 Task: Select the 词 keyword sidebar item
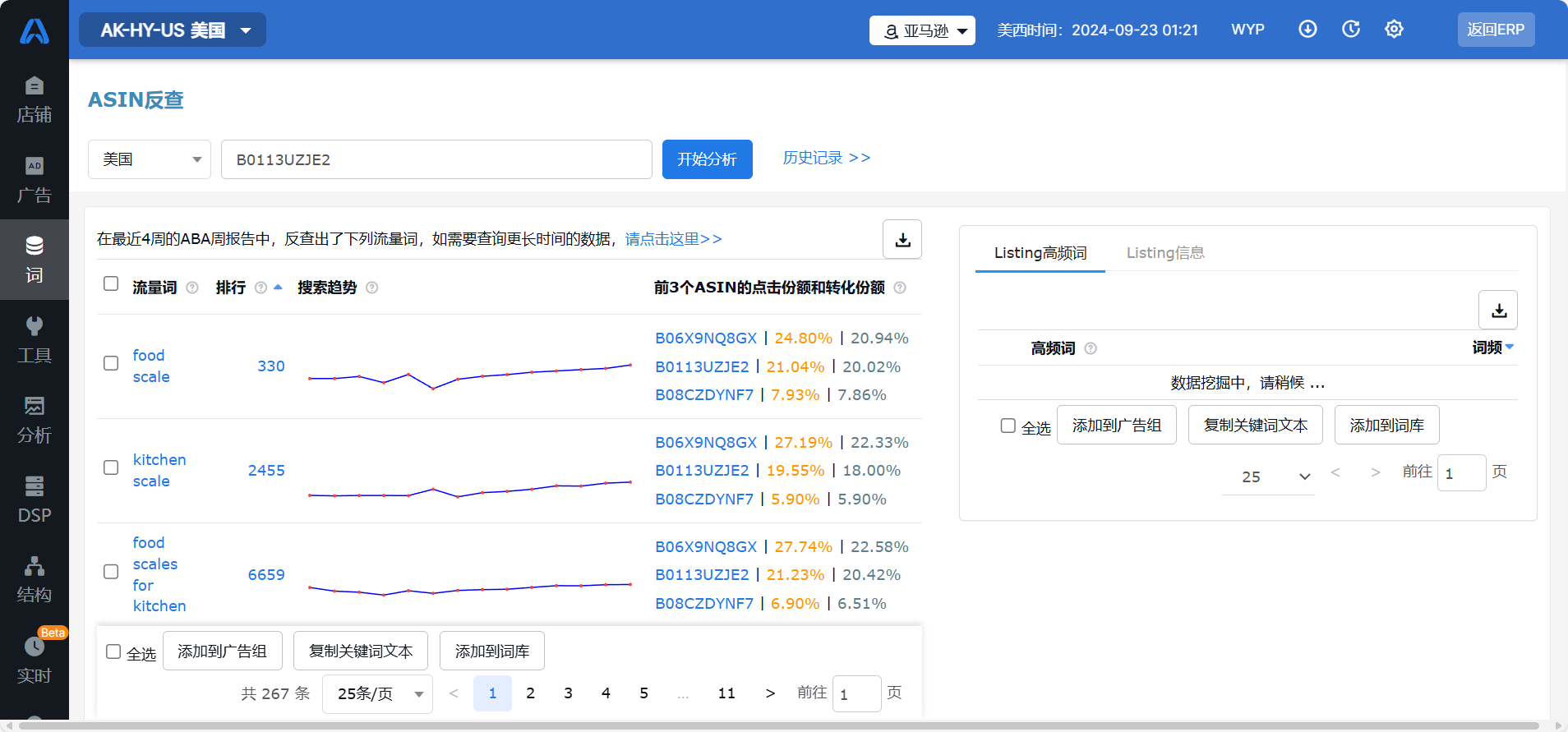click(x=35, y=259)
